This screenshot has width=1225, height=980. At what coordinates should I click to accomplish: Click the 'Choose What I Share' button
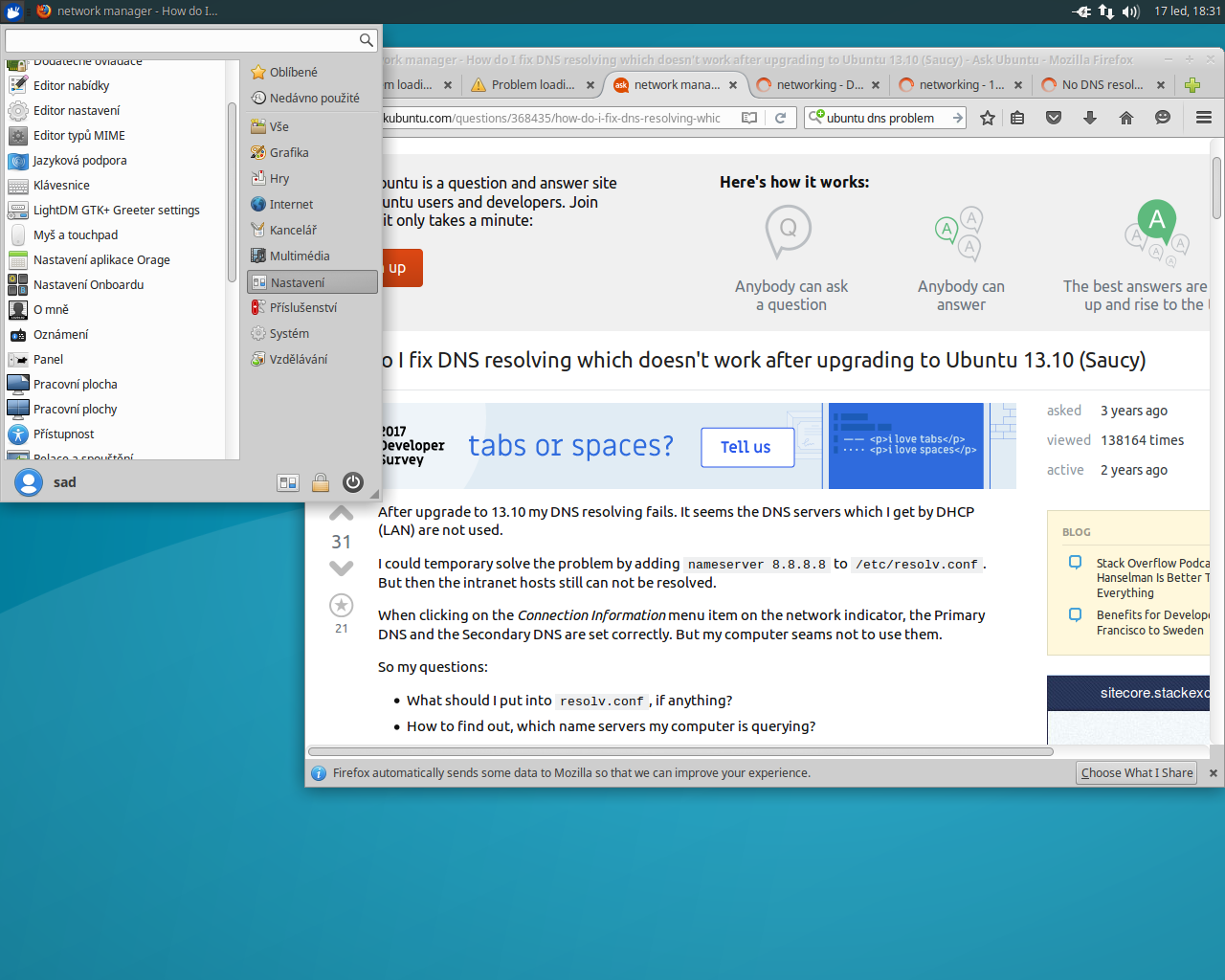pyautogui.click(x=1137, y=772)
